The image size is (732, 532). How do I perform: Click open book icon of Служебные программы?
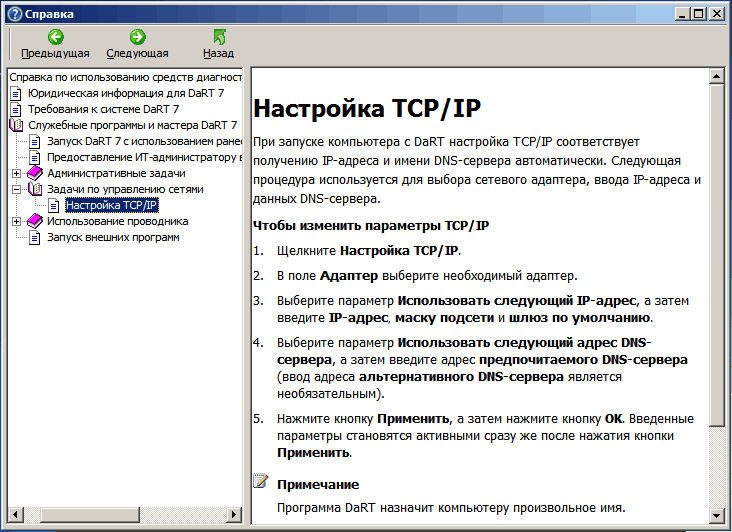pyautogui.click(x=16, y=125)
